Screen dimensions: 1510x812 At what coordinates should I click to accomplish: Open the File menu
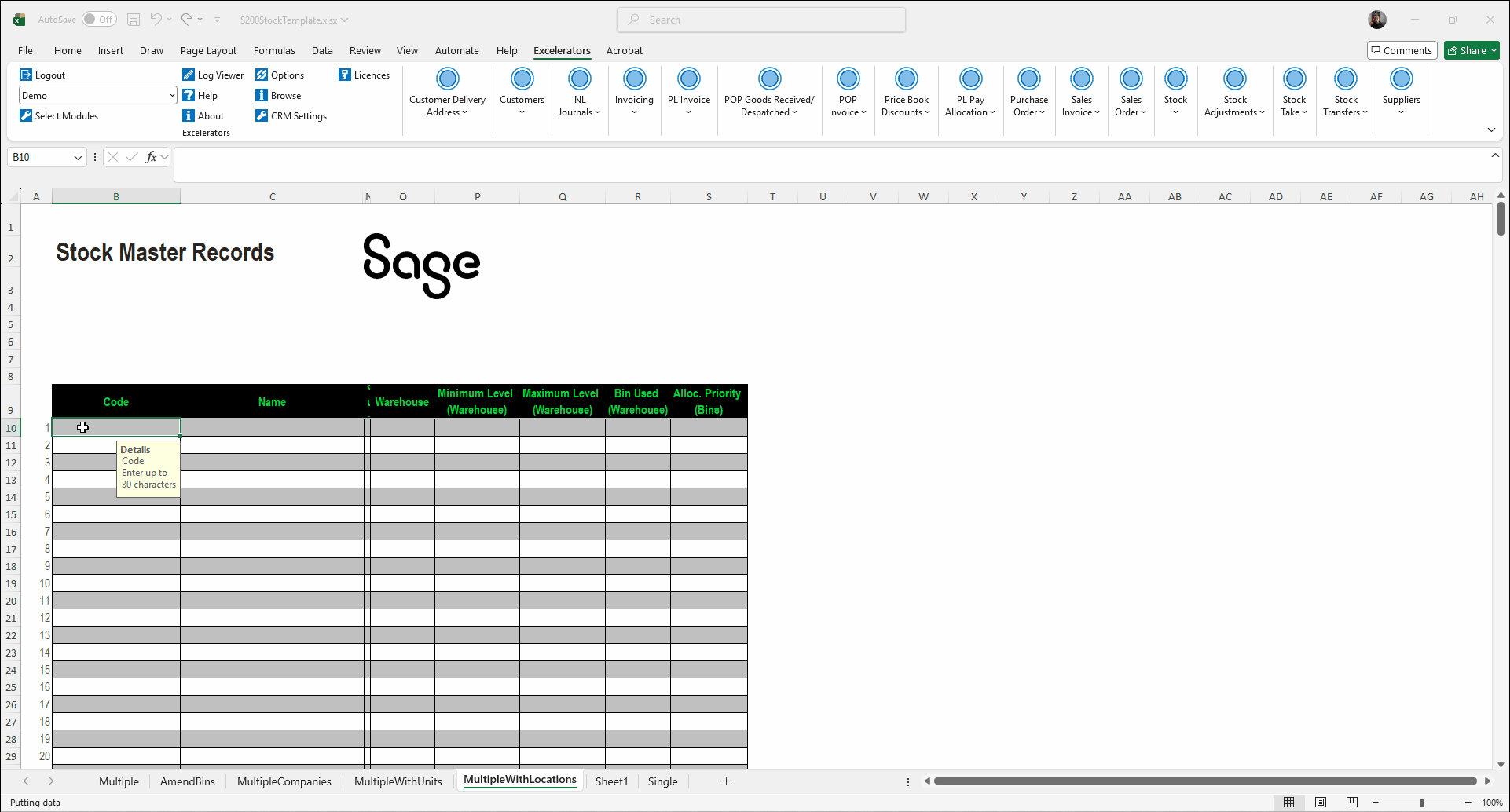[x=25, y=50]
